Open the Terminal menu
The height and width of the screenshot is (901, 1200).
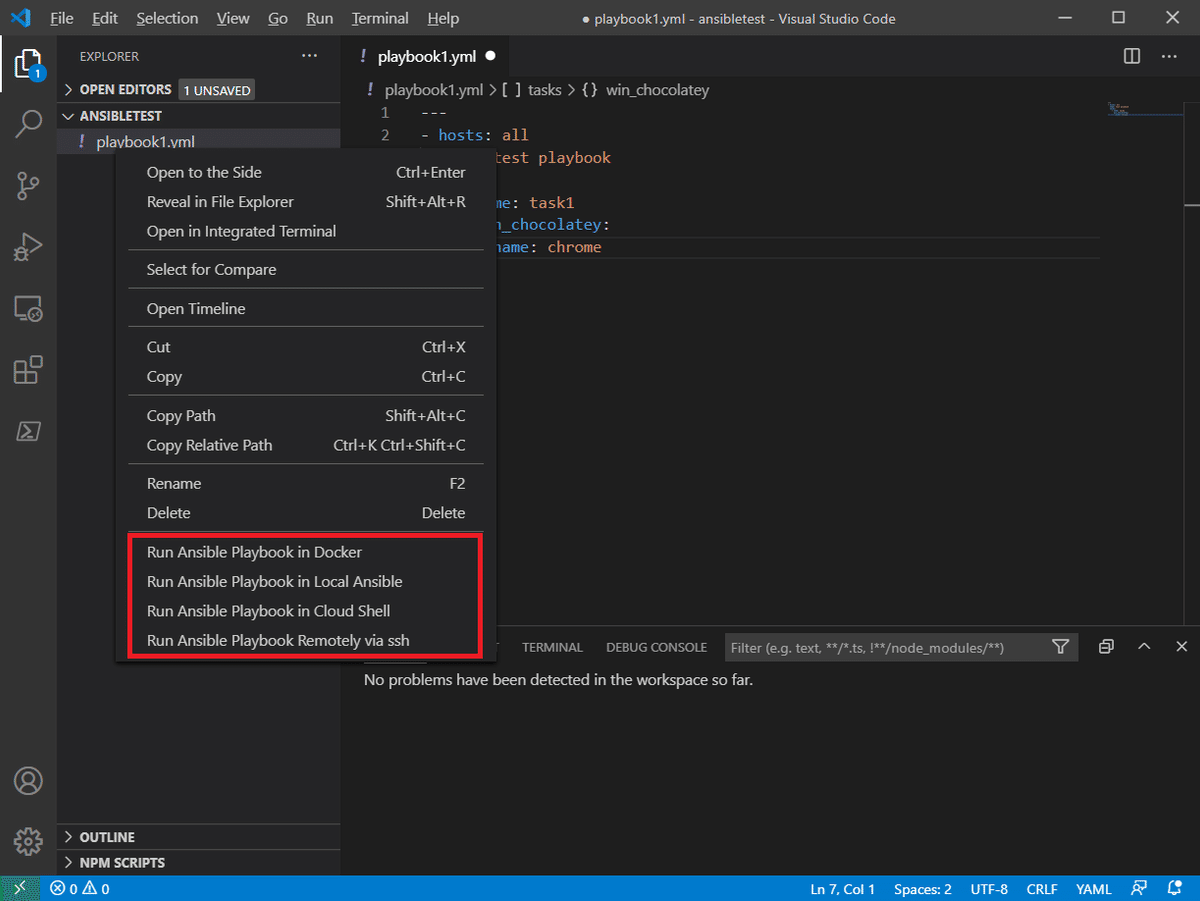380,18
